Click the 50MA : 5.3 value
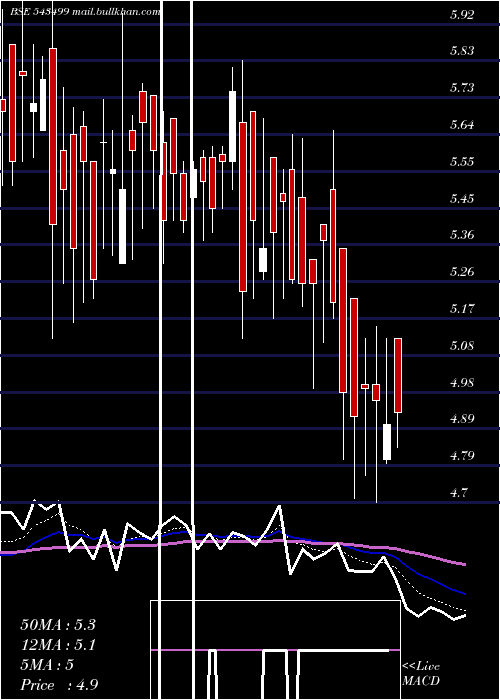500x700 pixels. click(x=58, y=625)
